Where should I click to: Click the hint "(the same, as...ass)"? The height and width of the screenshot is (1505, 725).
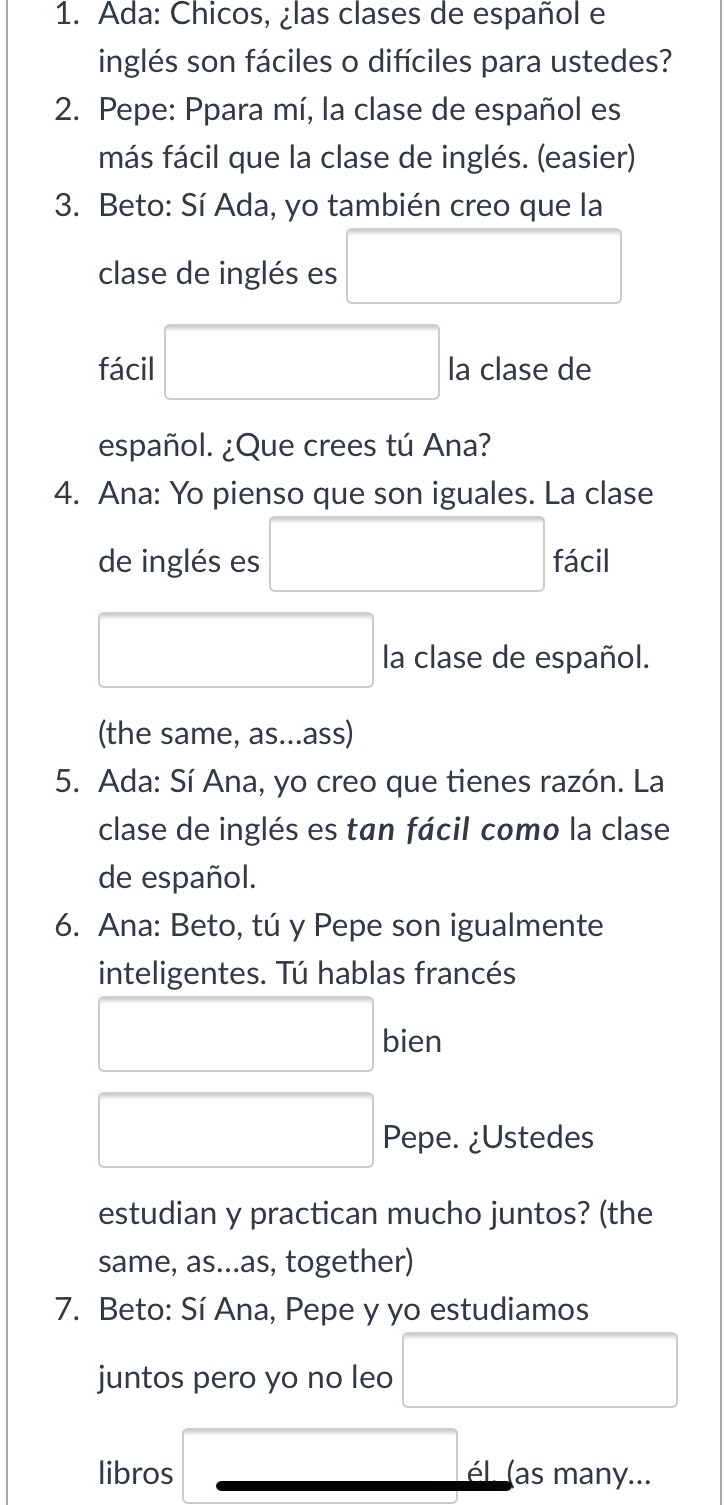(226, 734)
